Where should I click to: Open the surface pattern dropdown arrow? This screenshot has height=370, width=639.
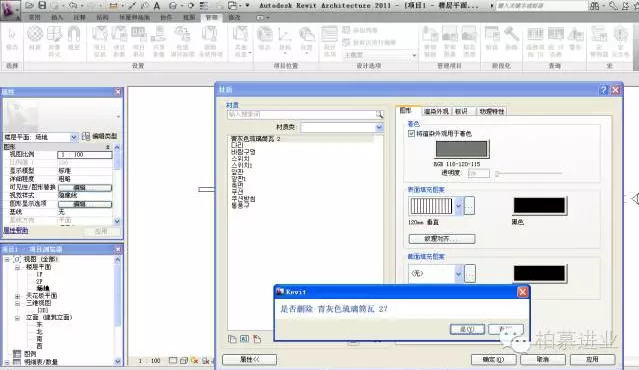point(458,206)
